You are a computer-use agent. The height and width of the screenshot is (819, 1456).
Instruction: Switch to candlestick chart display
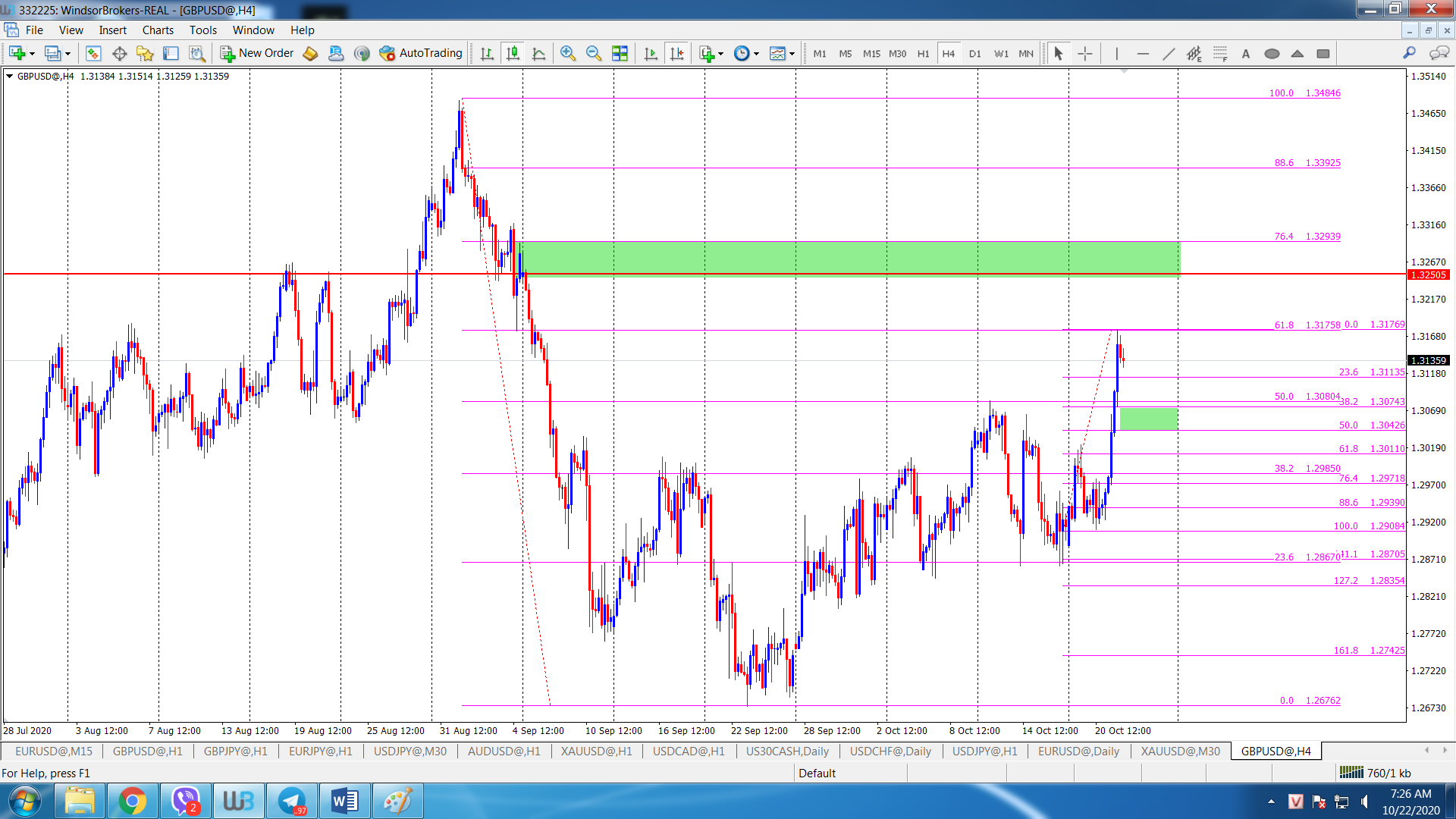[513, 53]
